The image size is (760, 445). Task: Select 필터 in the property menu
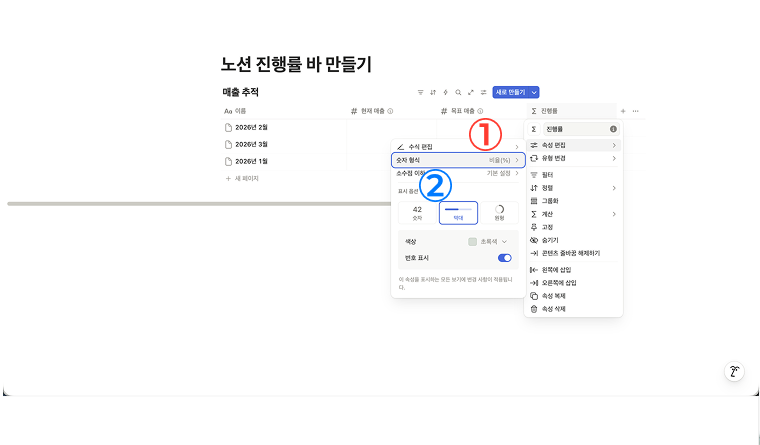click(x=573, y=175)
